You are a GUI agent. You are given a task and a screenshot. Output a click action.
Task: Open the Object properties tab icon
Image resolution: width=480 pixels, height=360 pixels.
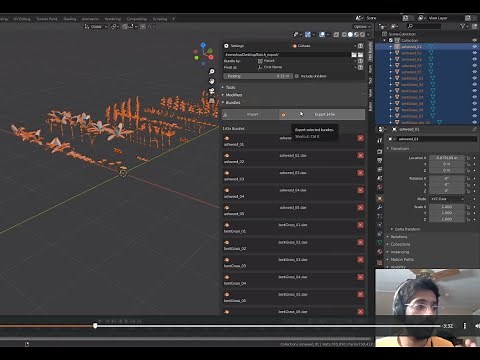pos(380,199)
